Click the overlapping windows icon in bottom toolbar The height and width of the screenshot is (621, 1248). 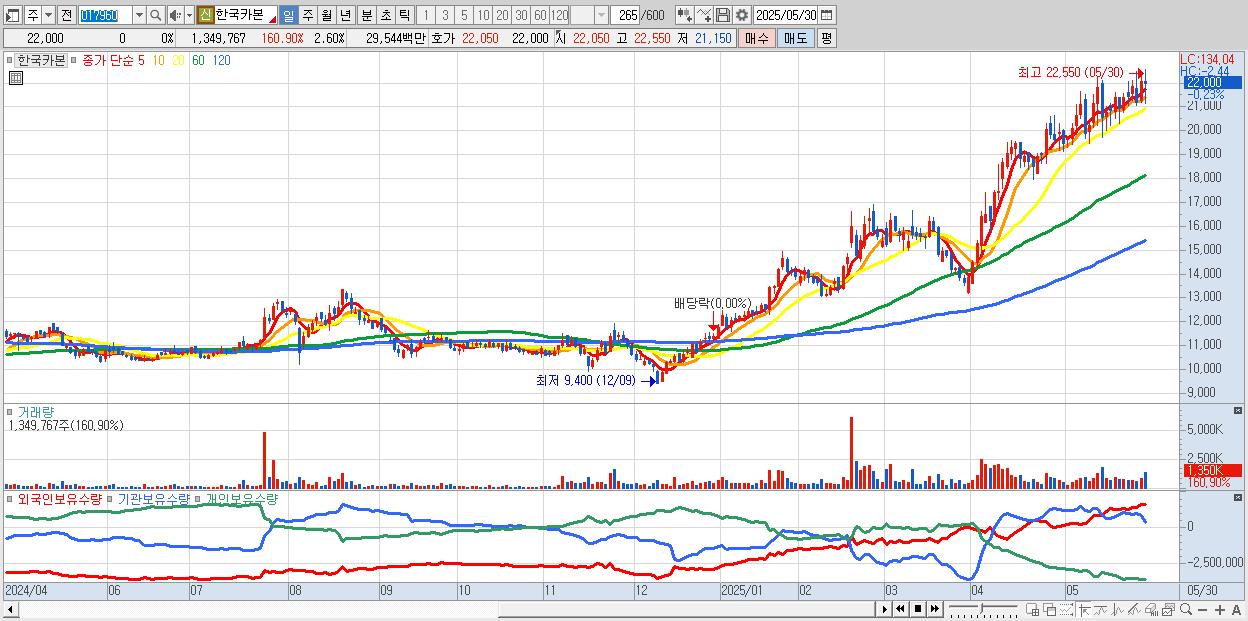pos(1050,609)
